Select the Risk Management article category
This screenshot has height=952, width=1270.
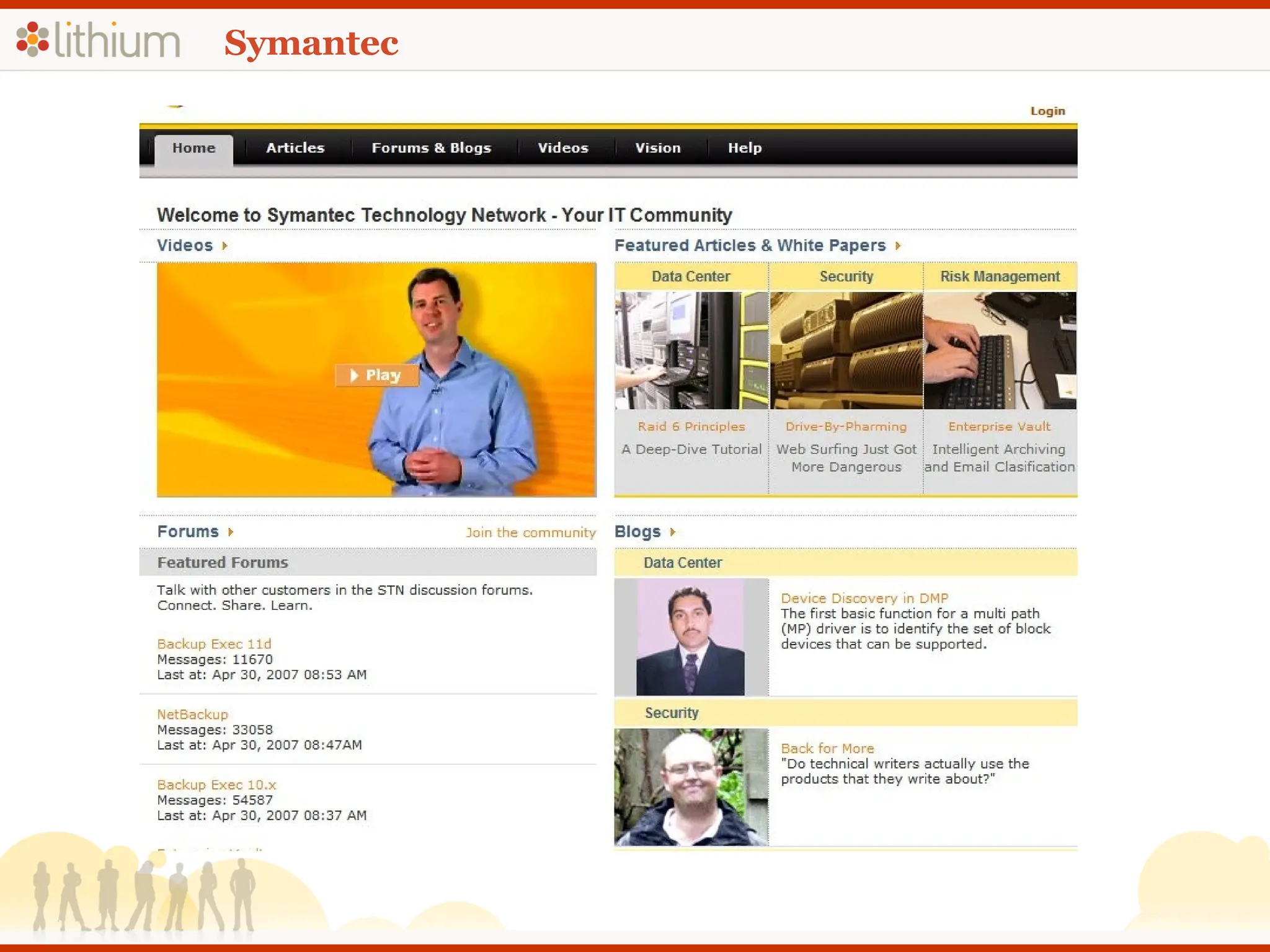(1000, 276)
